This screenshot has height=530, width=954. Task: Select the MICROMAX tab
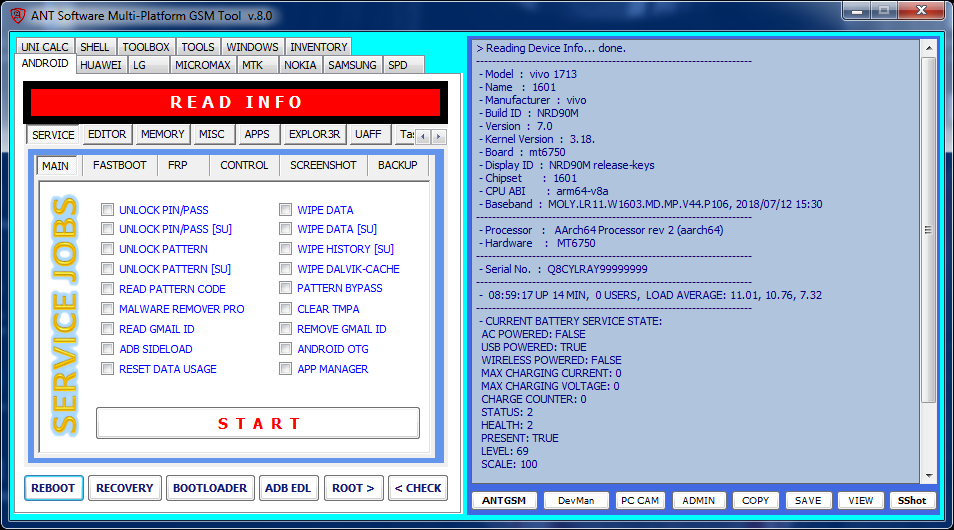[x=203, y=65]
